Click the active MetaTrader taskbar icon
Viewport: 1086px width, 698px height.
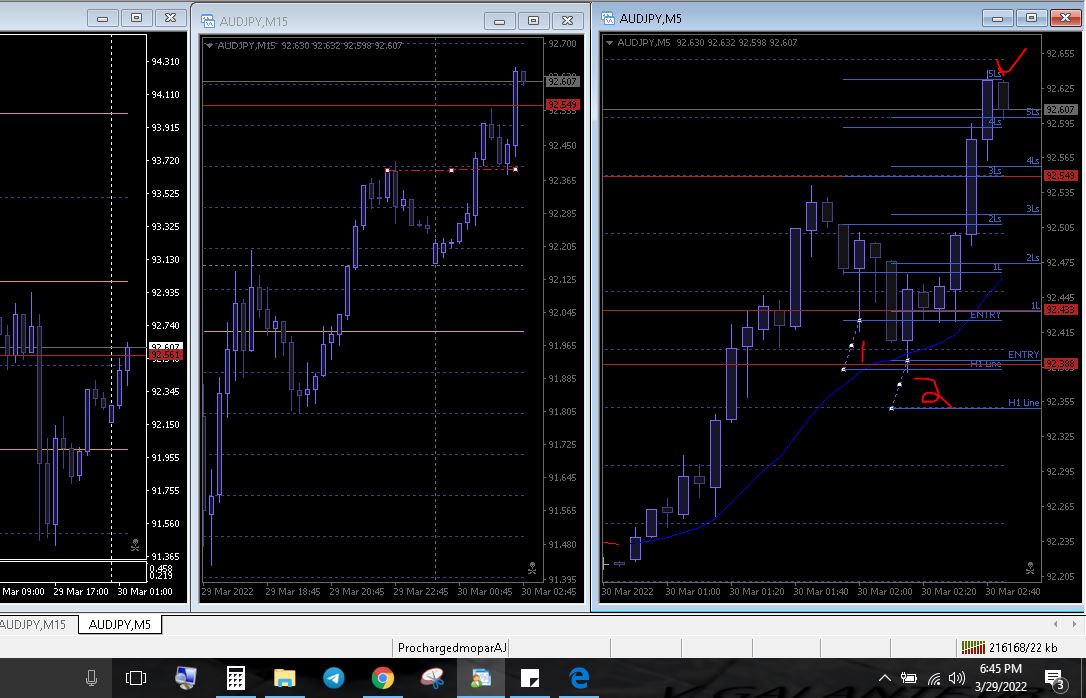481,678
